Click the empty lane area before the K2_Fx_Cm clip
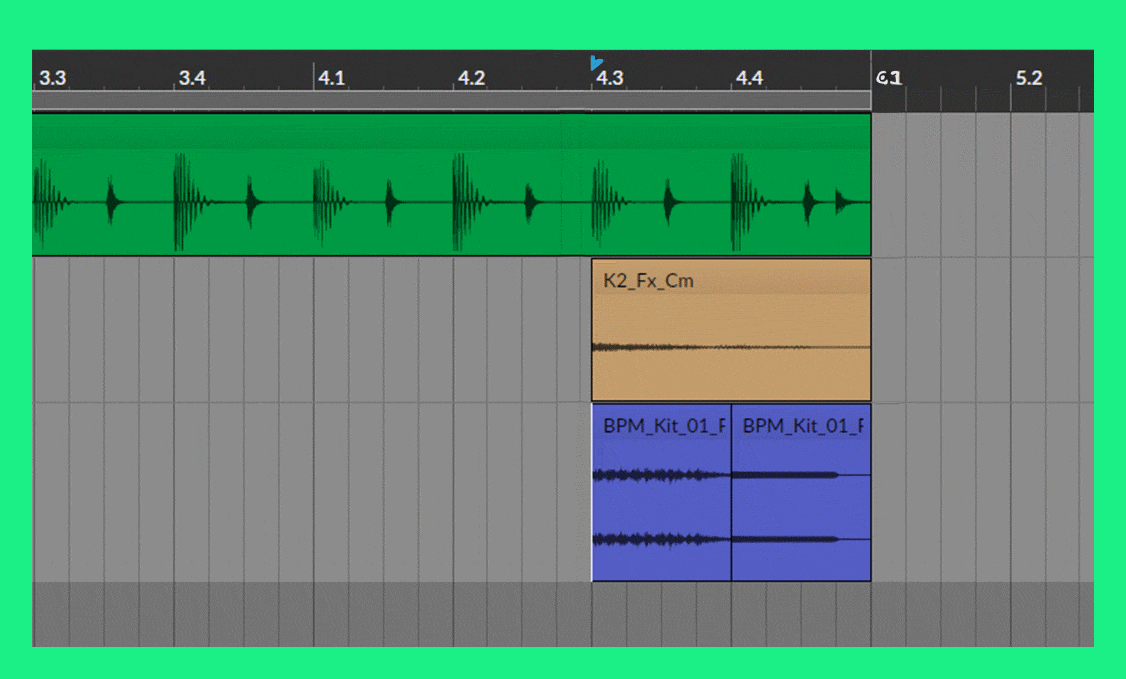Image resolution: width=1126 pixels, height=679 pixels. (310, 330)
